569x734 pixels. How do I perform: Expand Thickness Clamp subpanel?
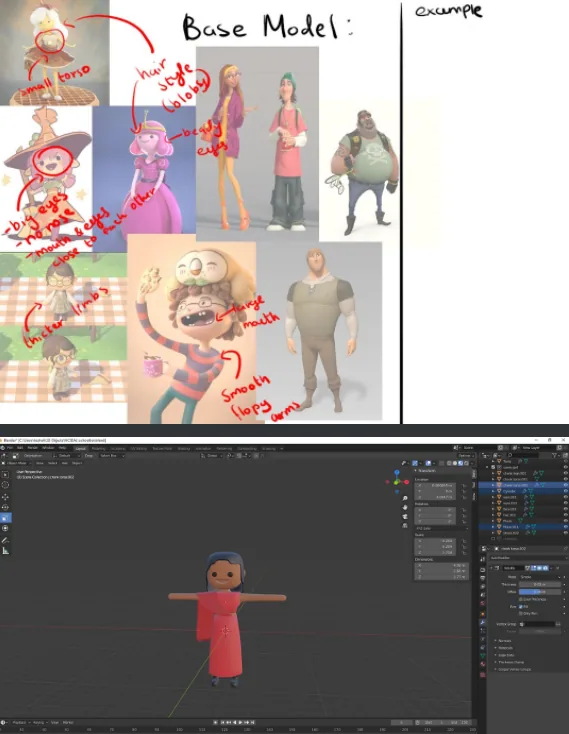coord(511,662)
